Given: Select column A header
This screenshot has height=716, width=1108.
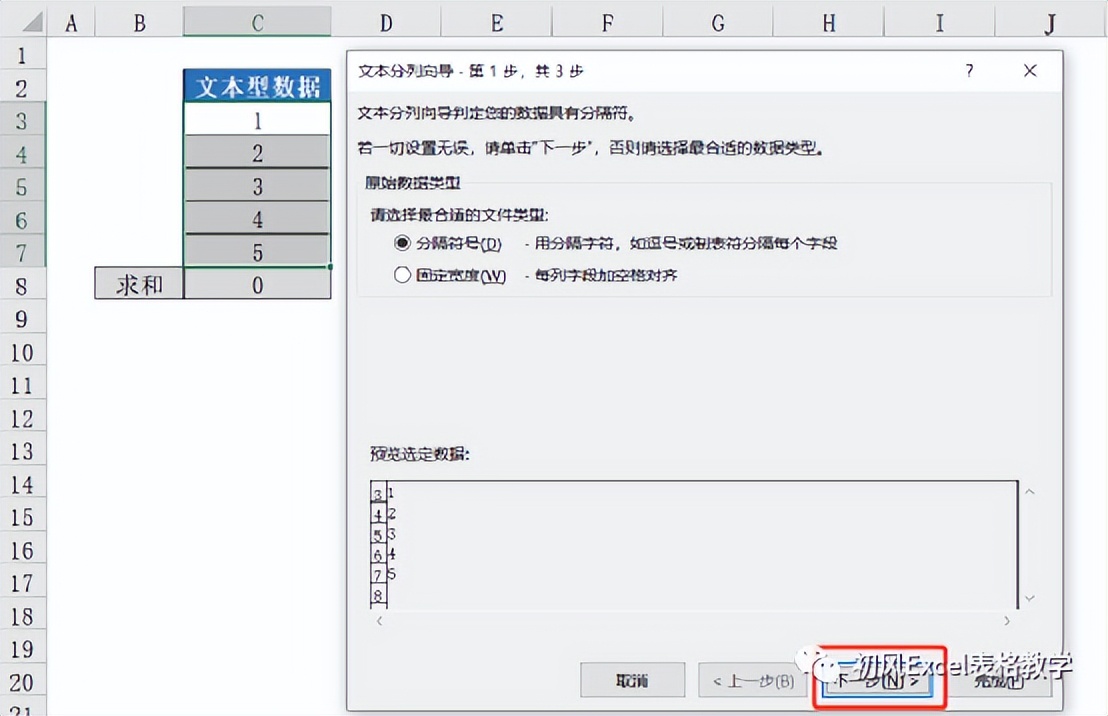Looking at the screenshot, I should tap(71, 23).
